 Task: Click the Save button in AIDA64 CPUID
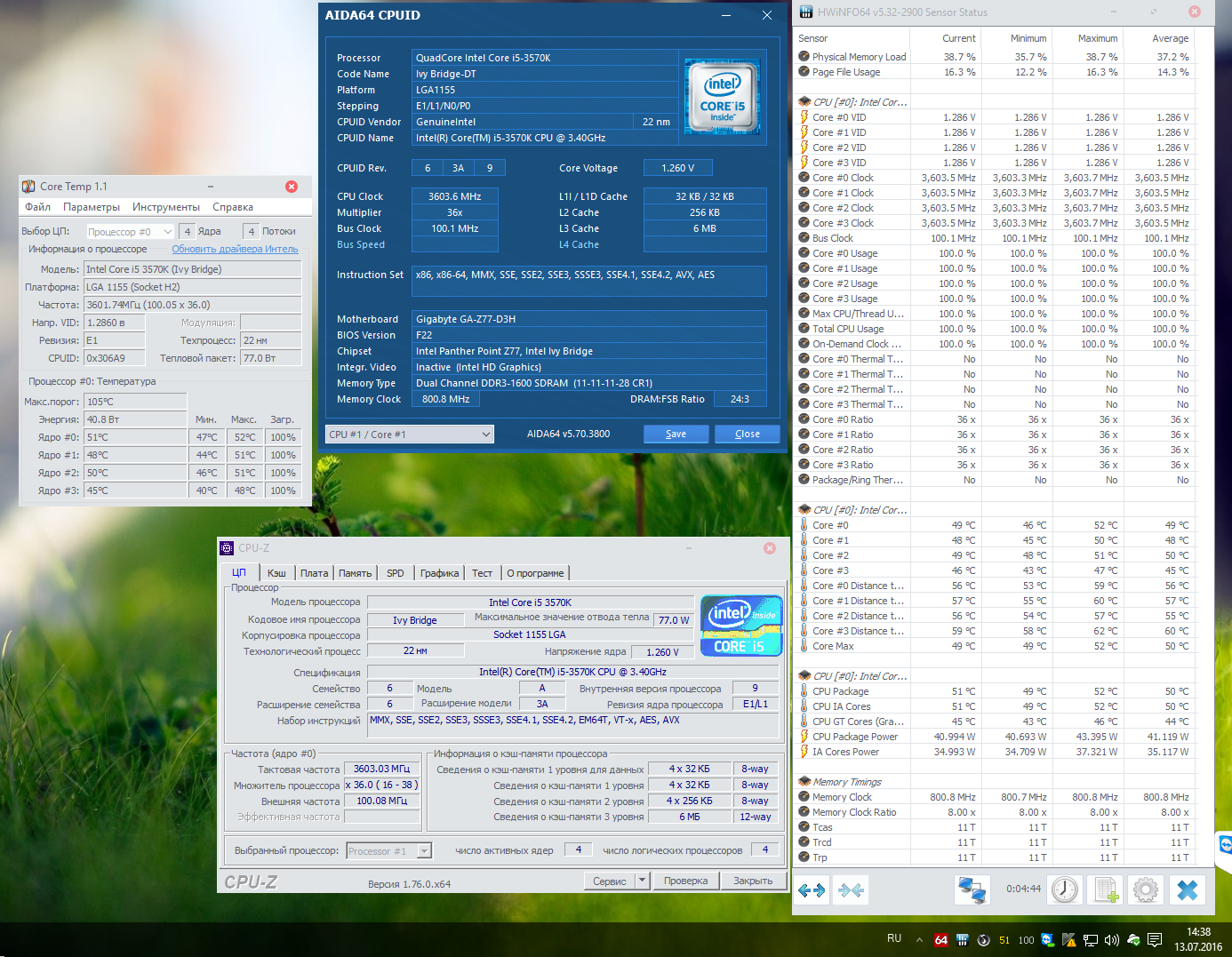pos(676,434)
